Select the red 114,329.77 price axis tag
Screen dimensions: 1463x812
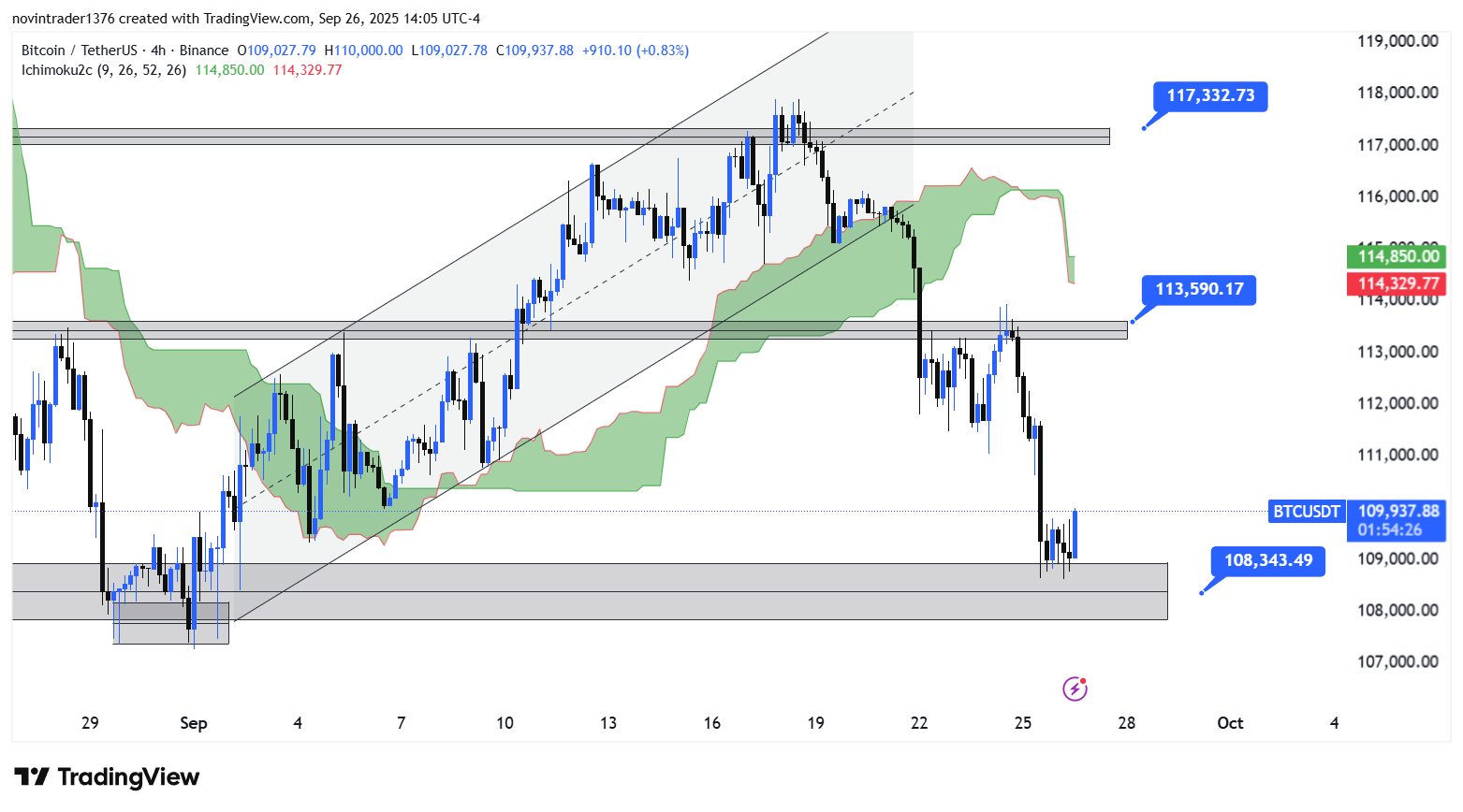(1397, 283)
